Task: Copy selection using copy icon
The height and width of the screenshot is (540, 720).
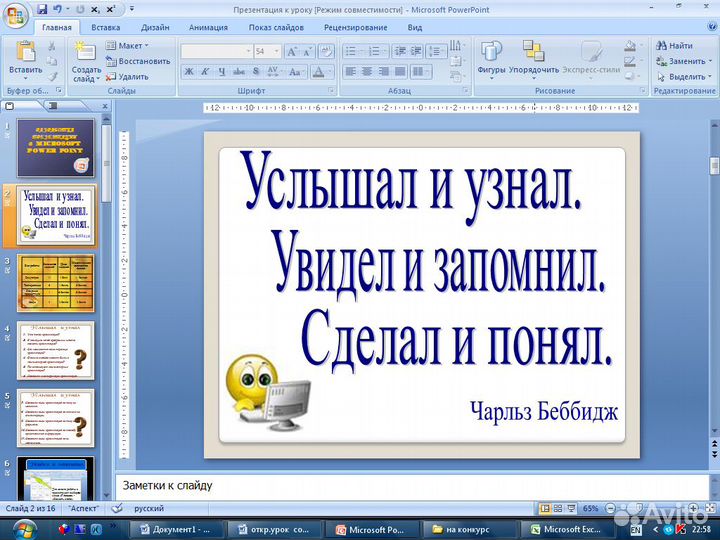Action: [52, 61]
